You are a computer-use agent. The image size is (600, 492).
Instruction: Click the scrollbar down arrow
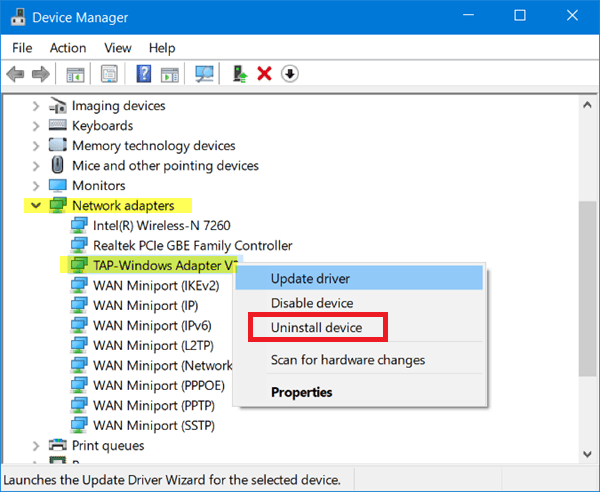coord(587,454)
